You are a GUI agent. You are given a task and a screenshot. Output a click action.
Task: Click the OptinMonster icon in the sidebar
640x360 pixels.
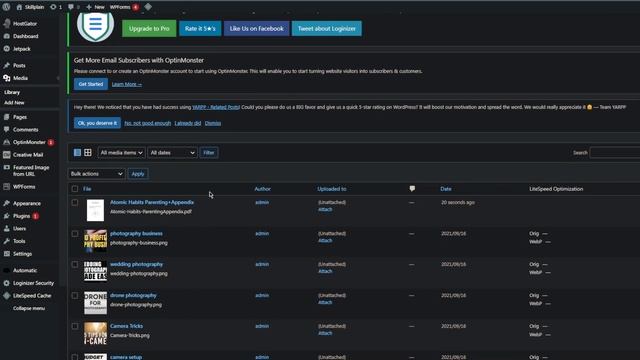pos(7,142)
